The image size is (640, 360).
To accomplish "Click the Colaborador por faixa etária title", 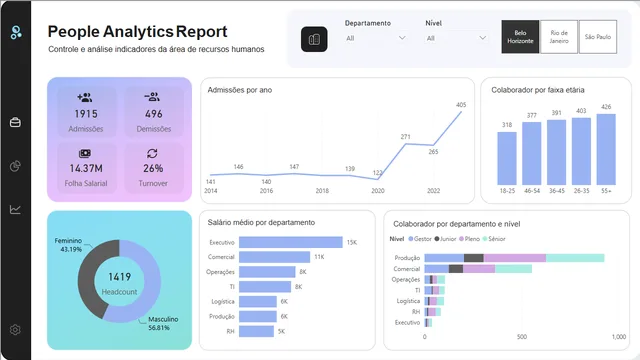I will coord(538,90).
